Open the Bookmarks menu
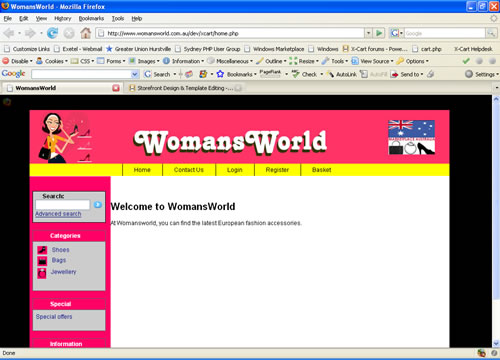Viewport: 500px width, 360px height. click(x=91, y=18)
